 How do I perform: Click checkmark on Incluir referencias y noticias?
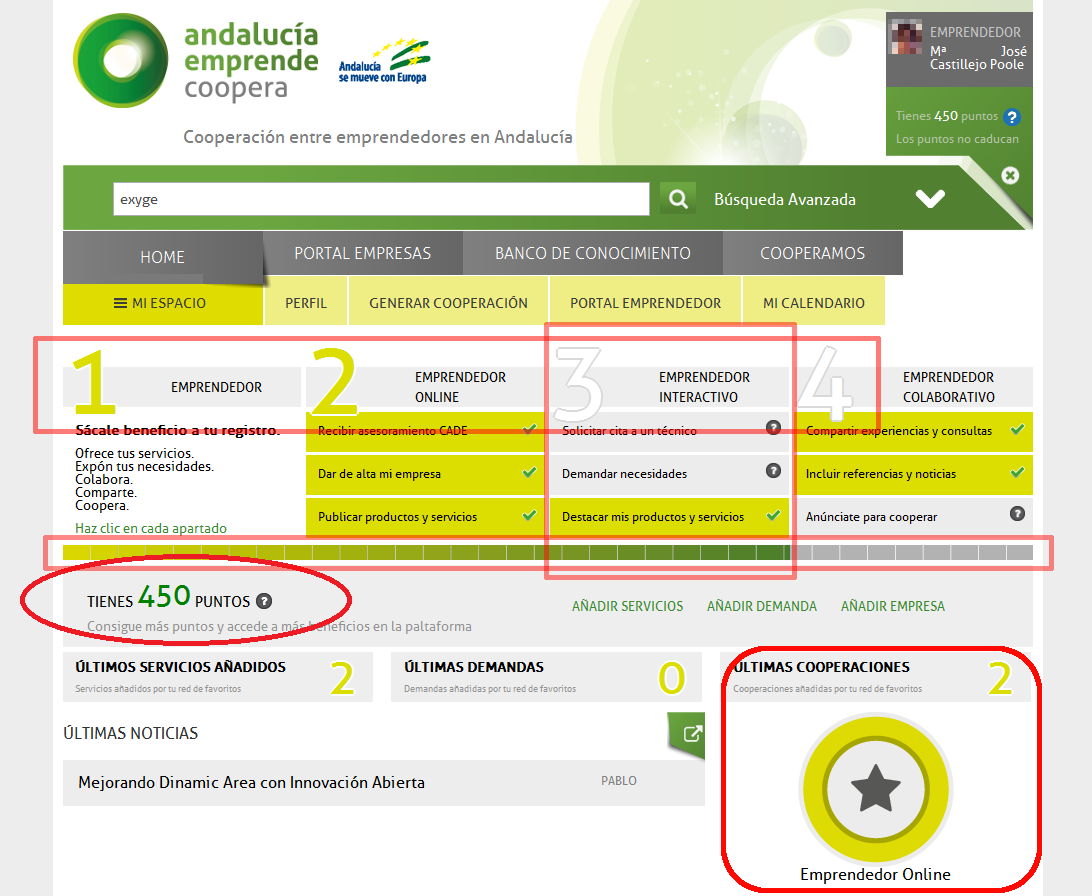click(1017, 472)
